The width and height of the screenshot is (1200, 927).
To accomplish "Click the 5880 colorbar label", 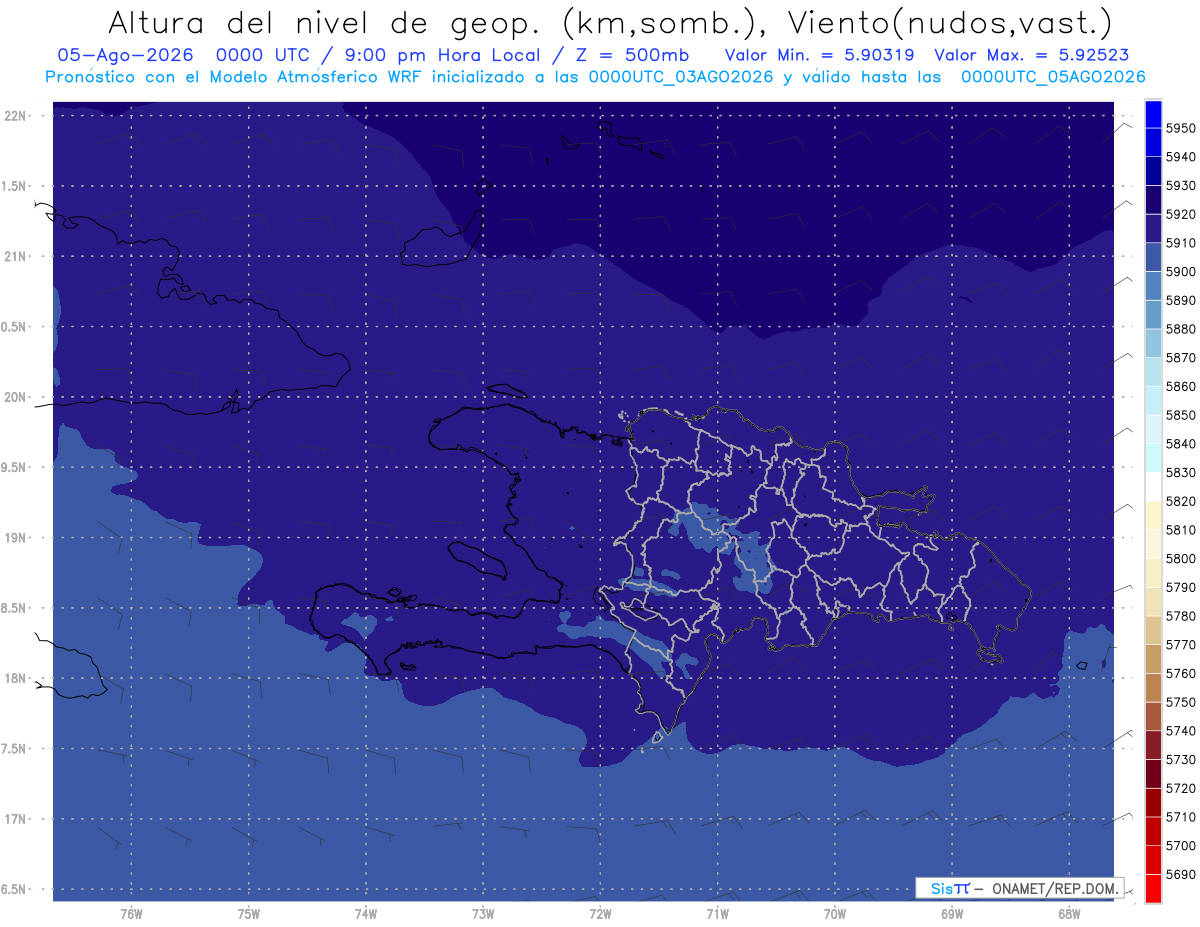I will [1181, 329].
